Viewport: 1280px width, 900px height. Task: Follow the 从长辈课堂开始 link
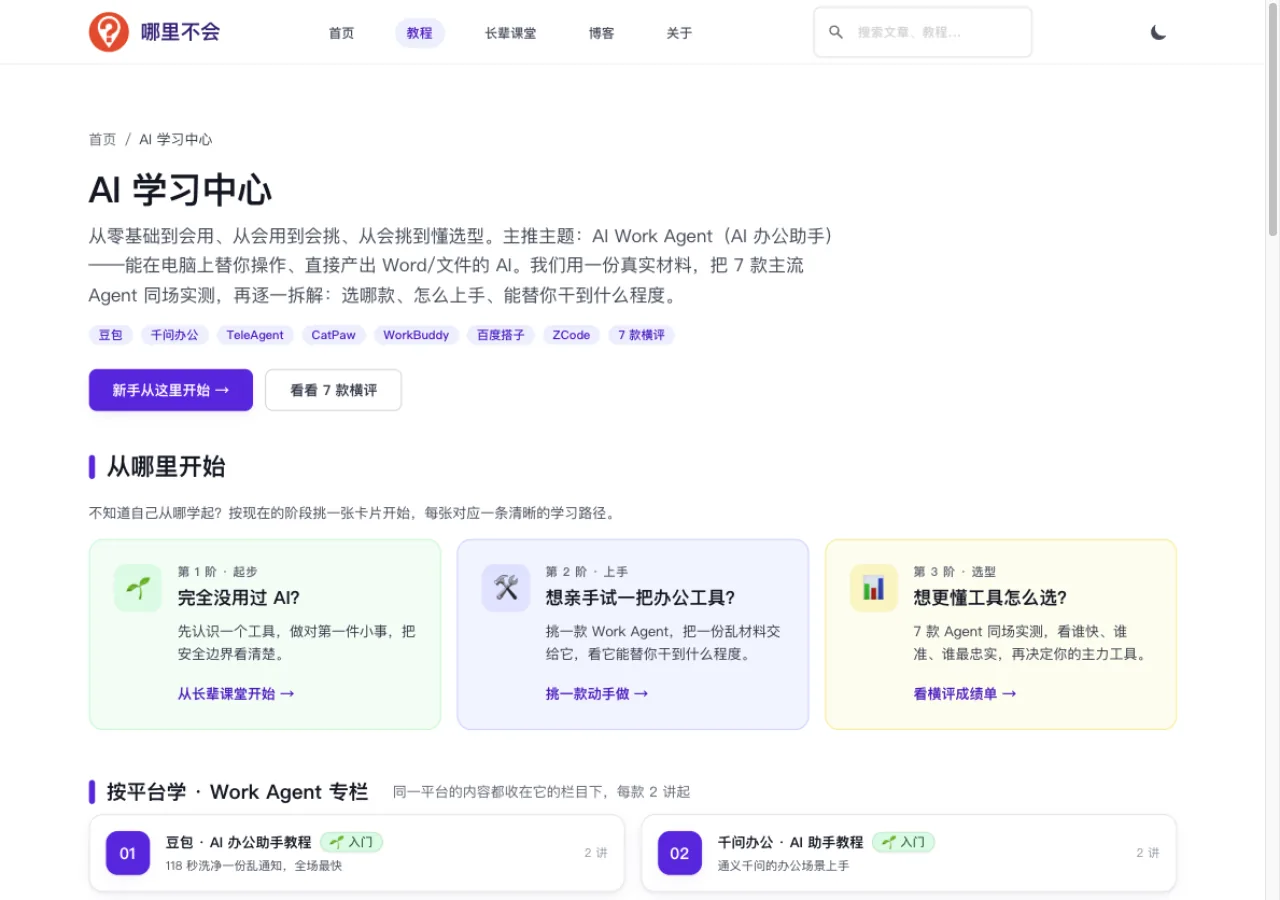[x=236, y=693]
